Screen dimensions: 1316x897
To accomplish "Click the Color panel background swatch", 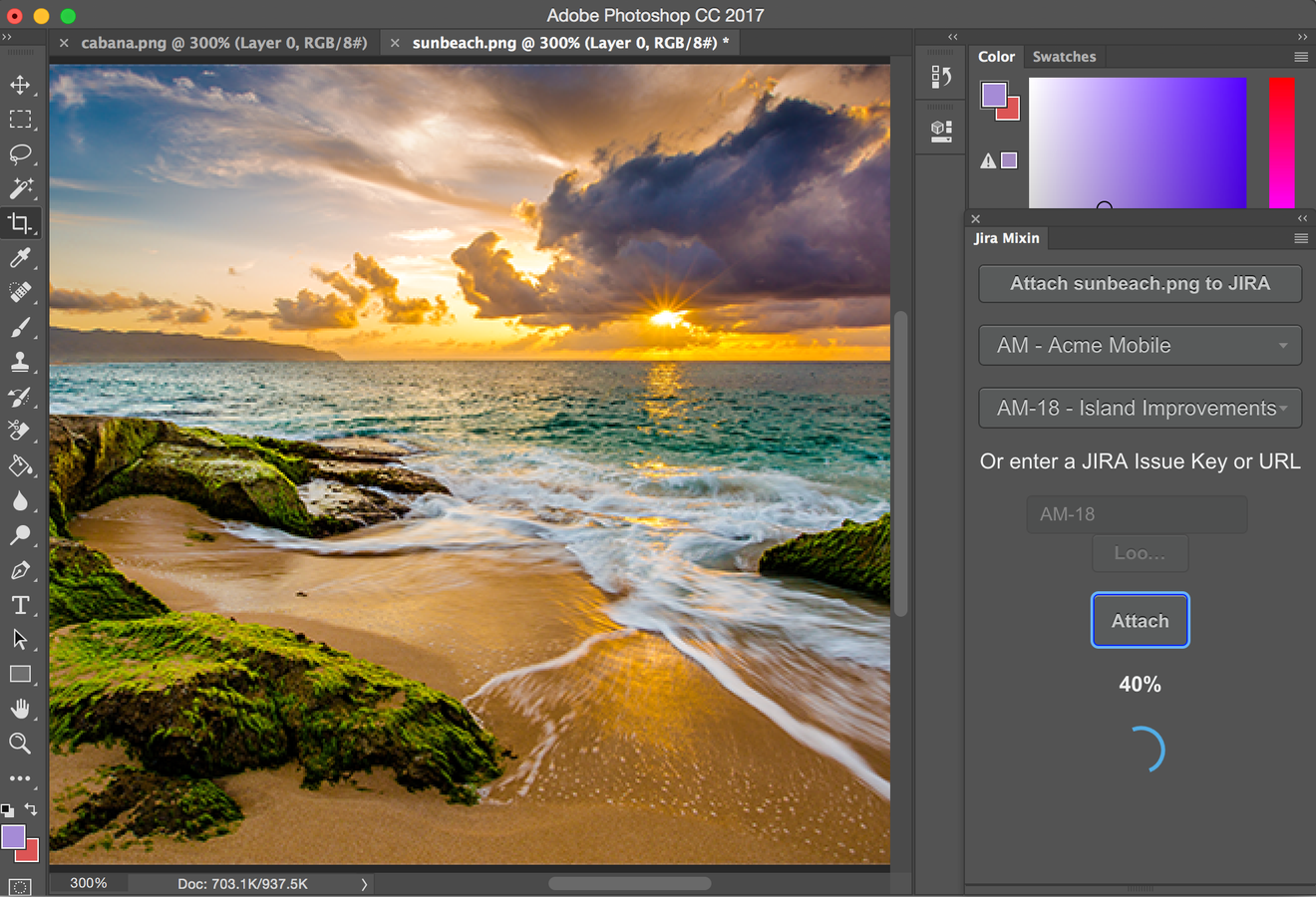I will click(x=1012, y=111).
